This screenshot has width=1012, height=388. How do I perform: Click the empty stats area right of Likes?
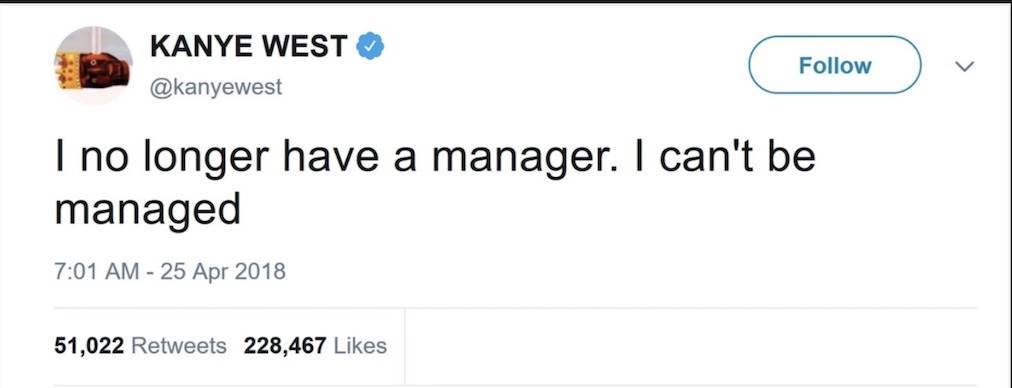[691, 347]
